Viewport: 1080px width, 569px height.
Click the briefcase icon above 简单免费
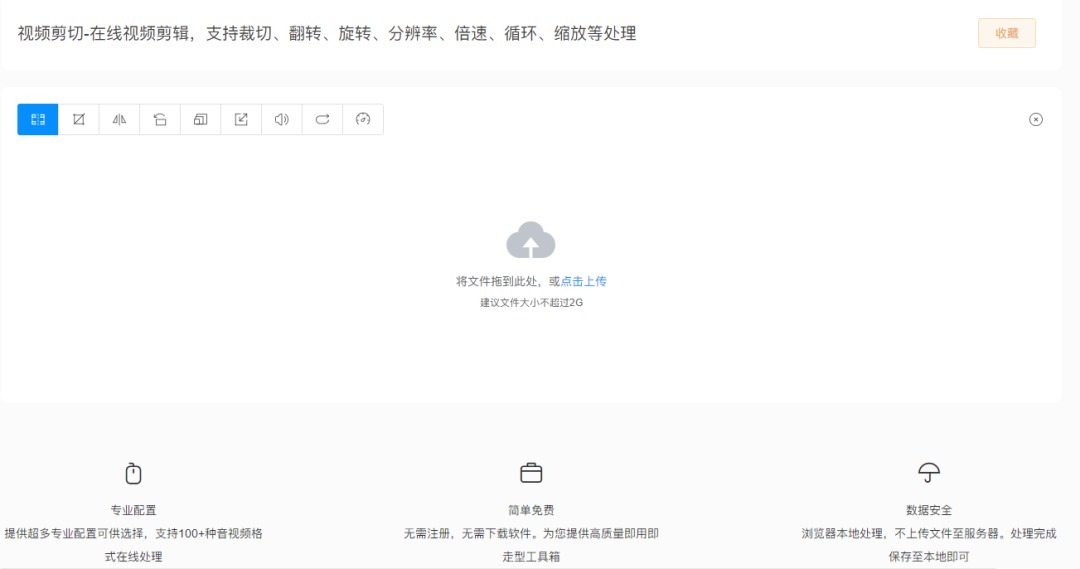[531, 473]
